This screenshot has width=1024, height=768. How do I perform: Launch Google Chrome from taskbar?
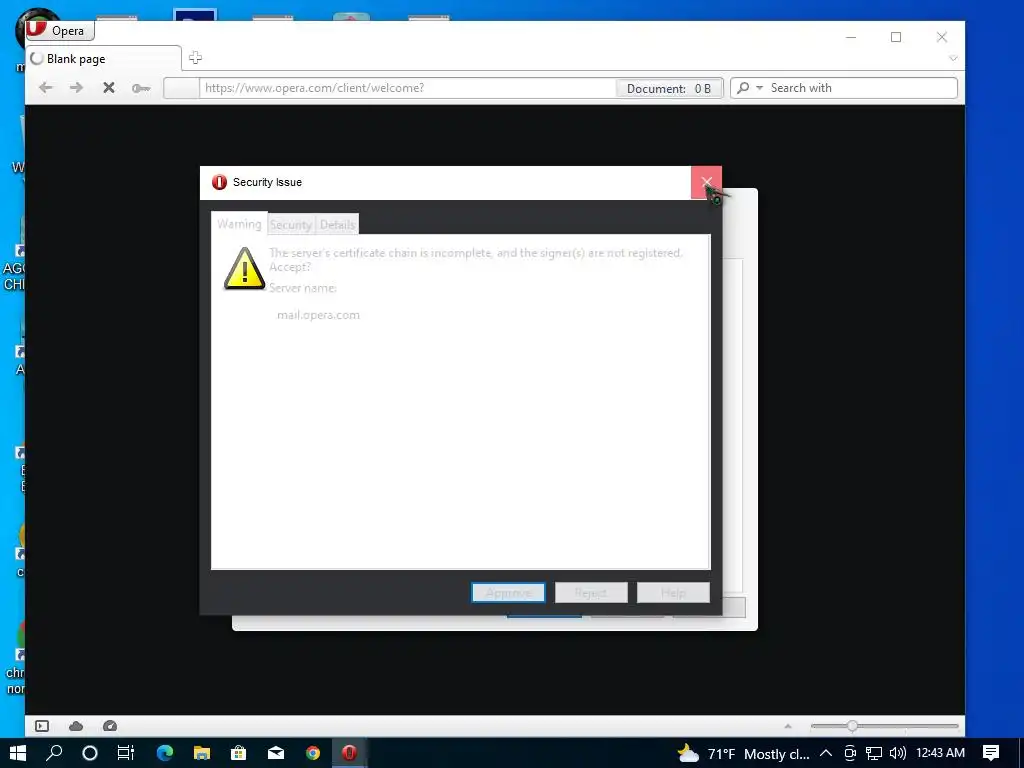point(313,753)
